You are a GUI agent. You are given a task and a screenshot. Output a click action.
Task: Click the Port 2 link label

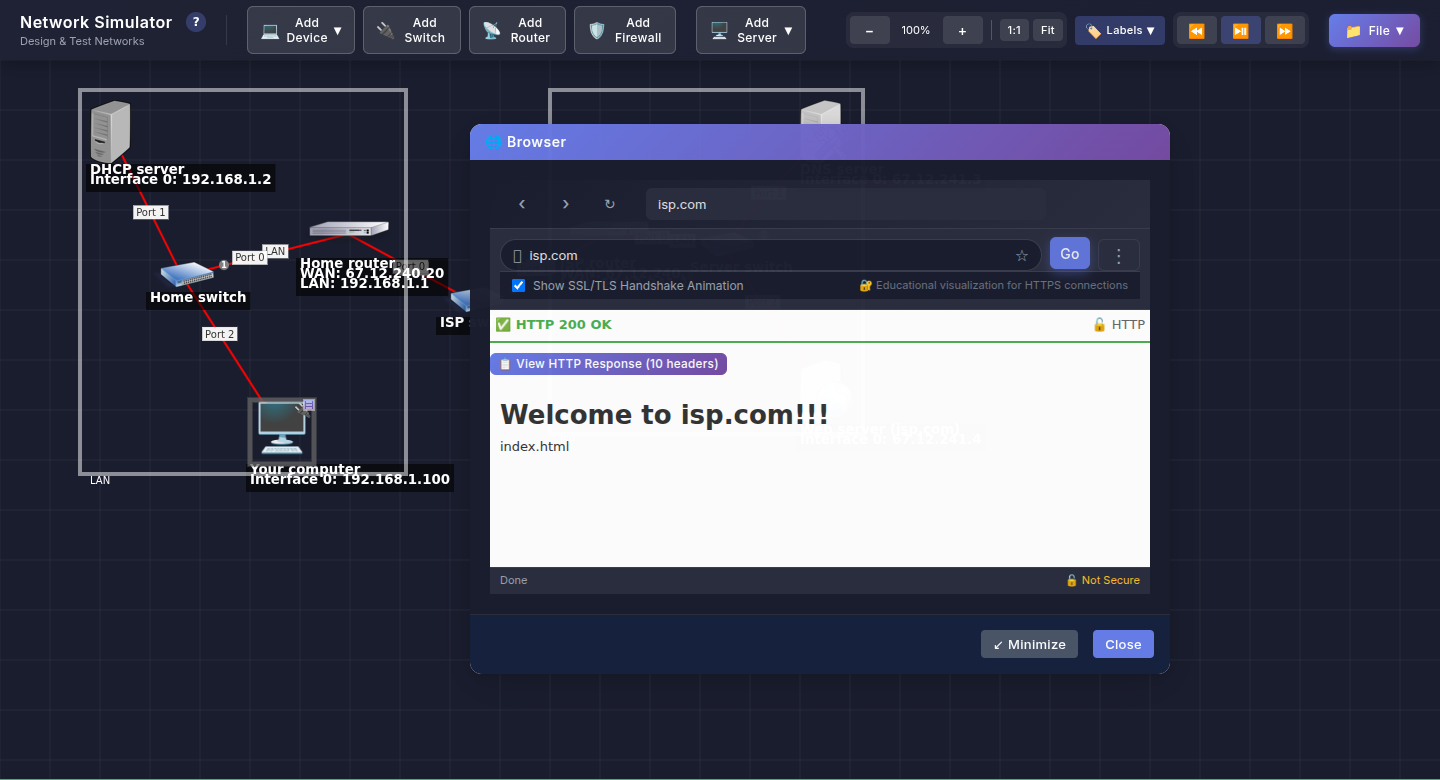(x=219, y=334)
